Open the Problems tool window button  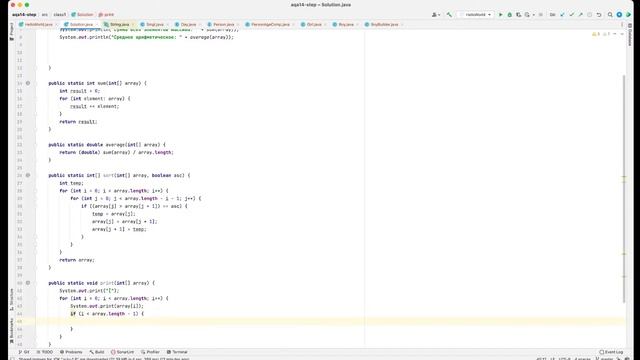71,352
